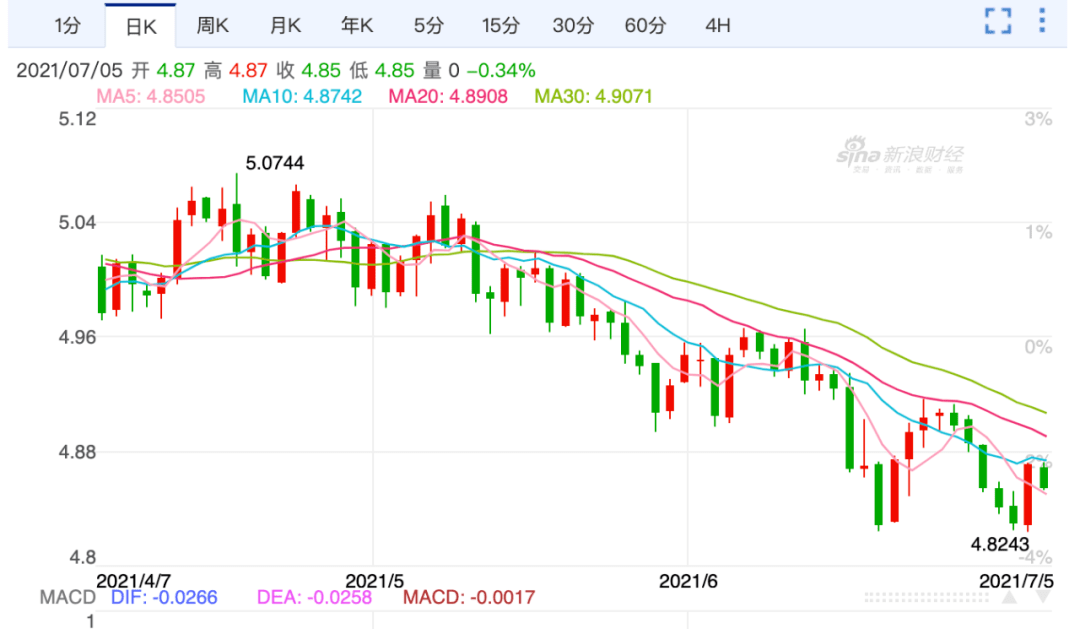Click the 4.96 price axis label

[77, 338]
